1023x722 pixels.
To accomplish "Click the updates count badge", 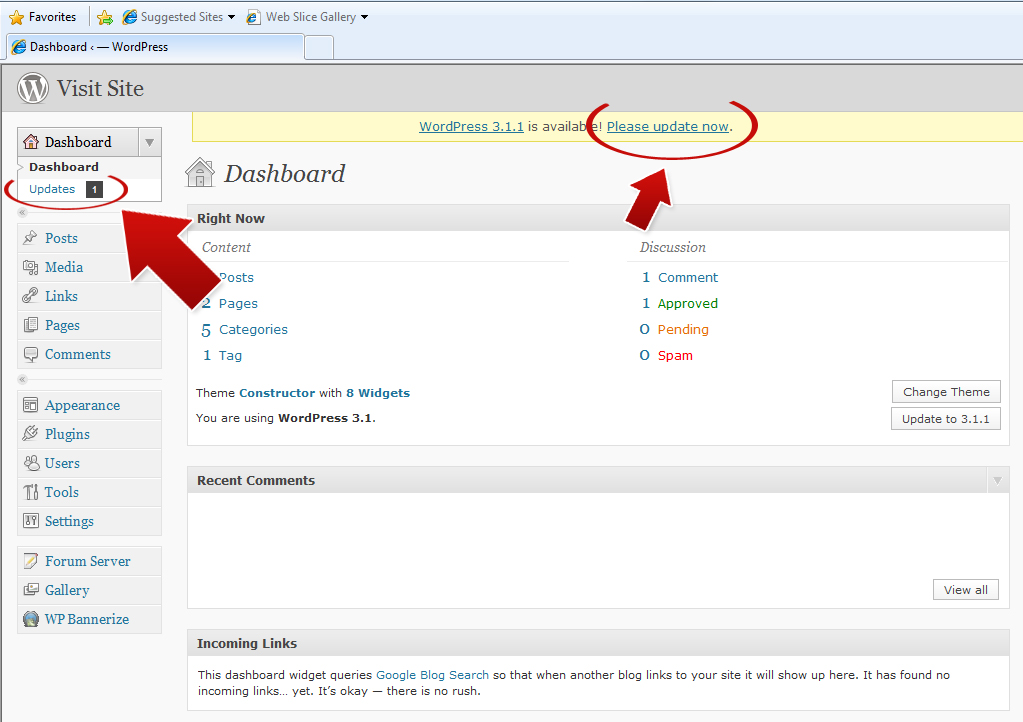I will pos(95,189).
